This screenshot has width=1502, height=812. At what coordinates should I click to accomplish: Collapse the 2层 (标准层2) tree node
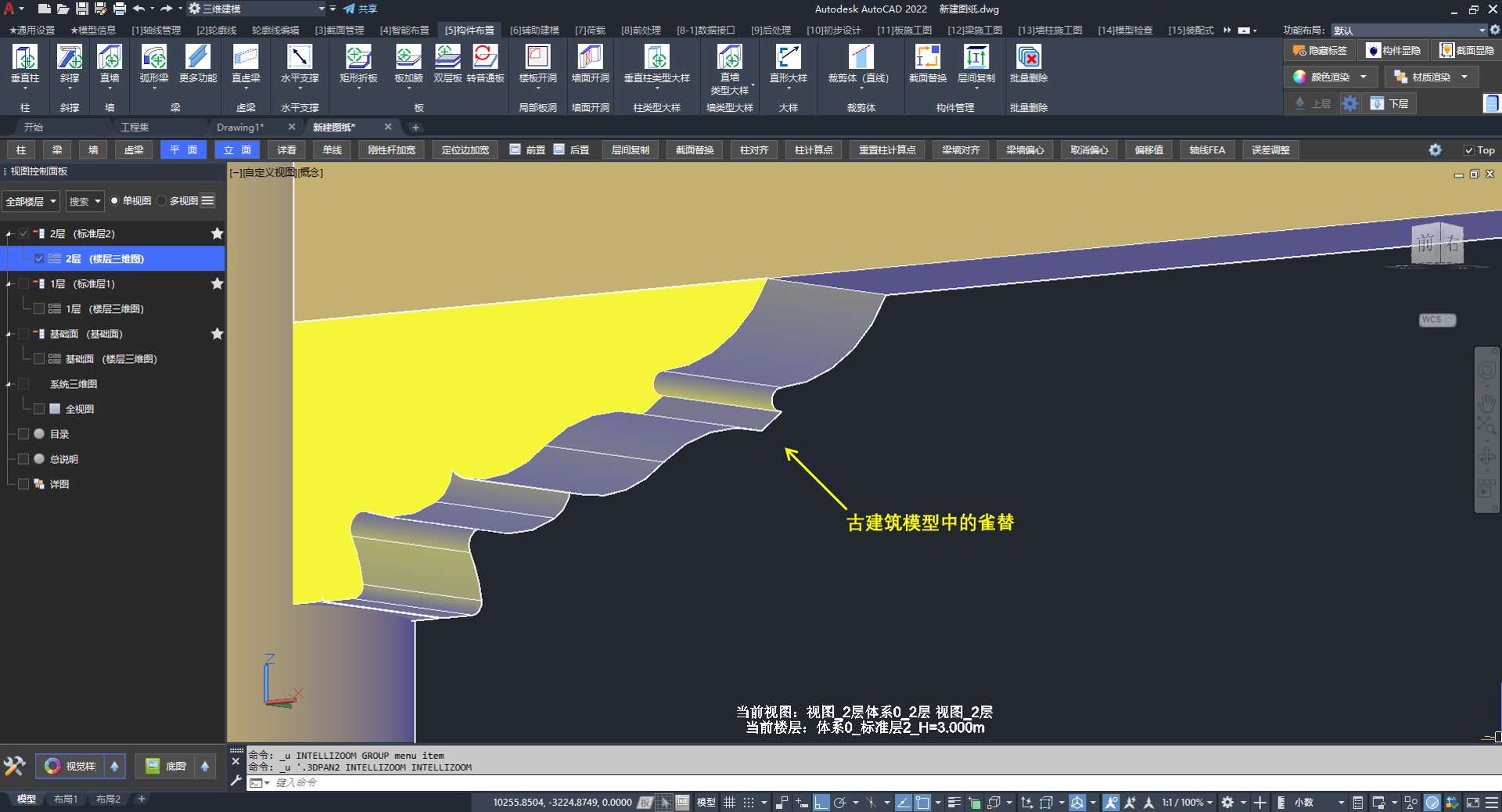9,234
